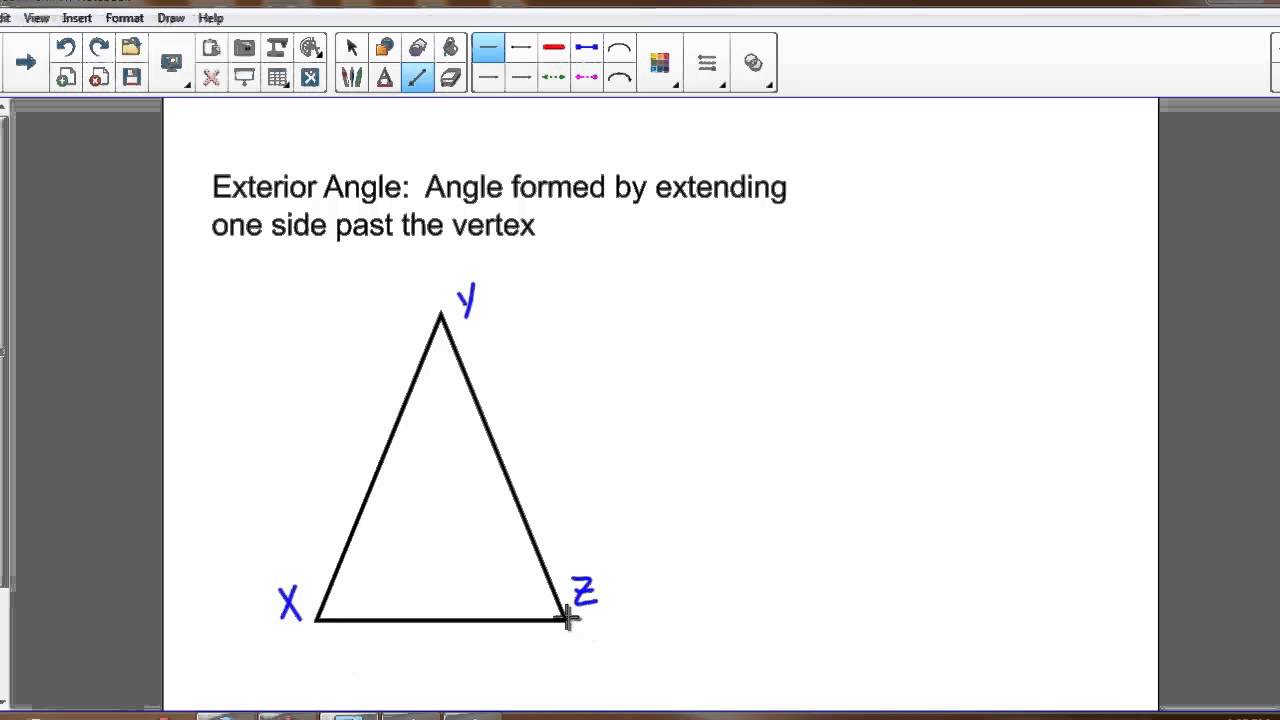Select the Shapes tool
The width and height of the screenshot is (1280, 720).
pyautogui.click(x=385, y=47)
